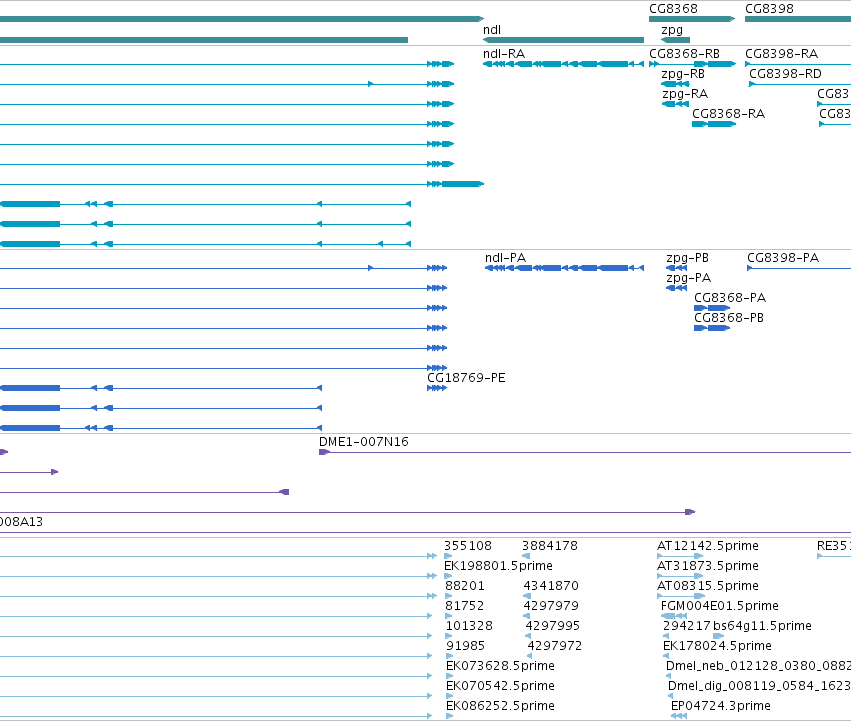Select the 101328 EST label
Screen dimensions: 851x721
[469, 626]
